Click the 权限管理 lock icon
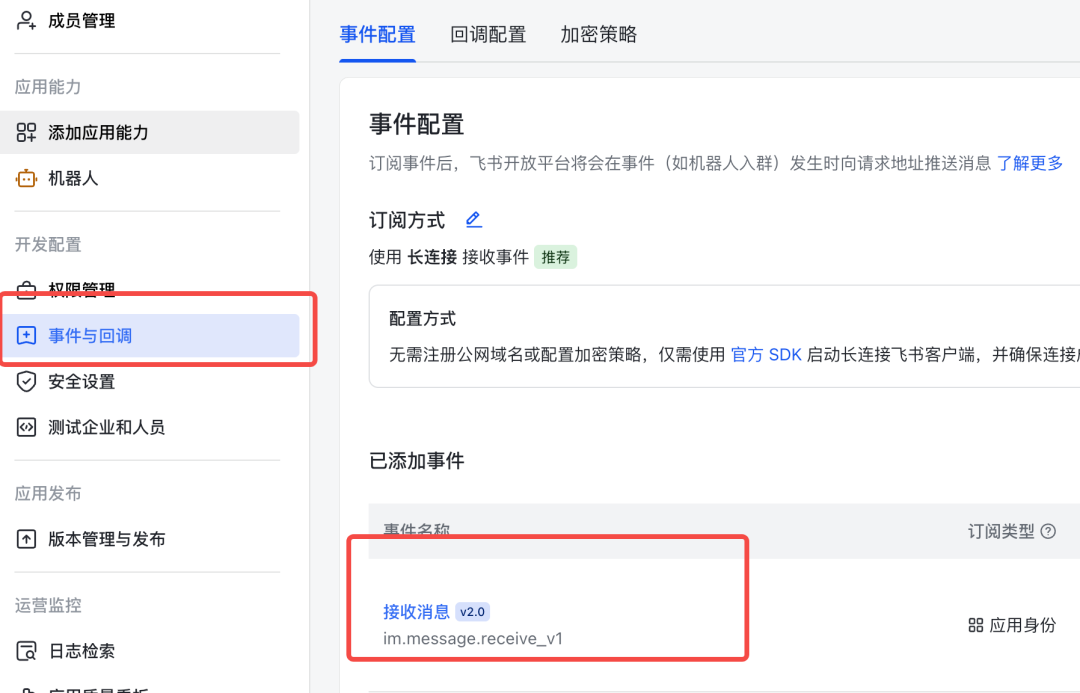The height and width of the screenshot is (693, 1080). coord(25,289)
